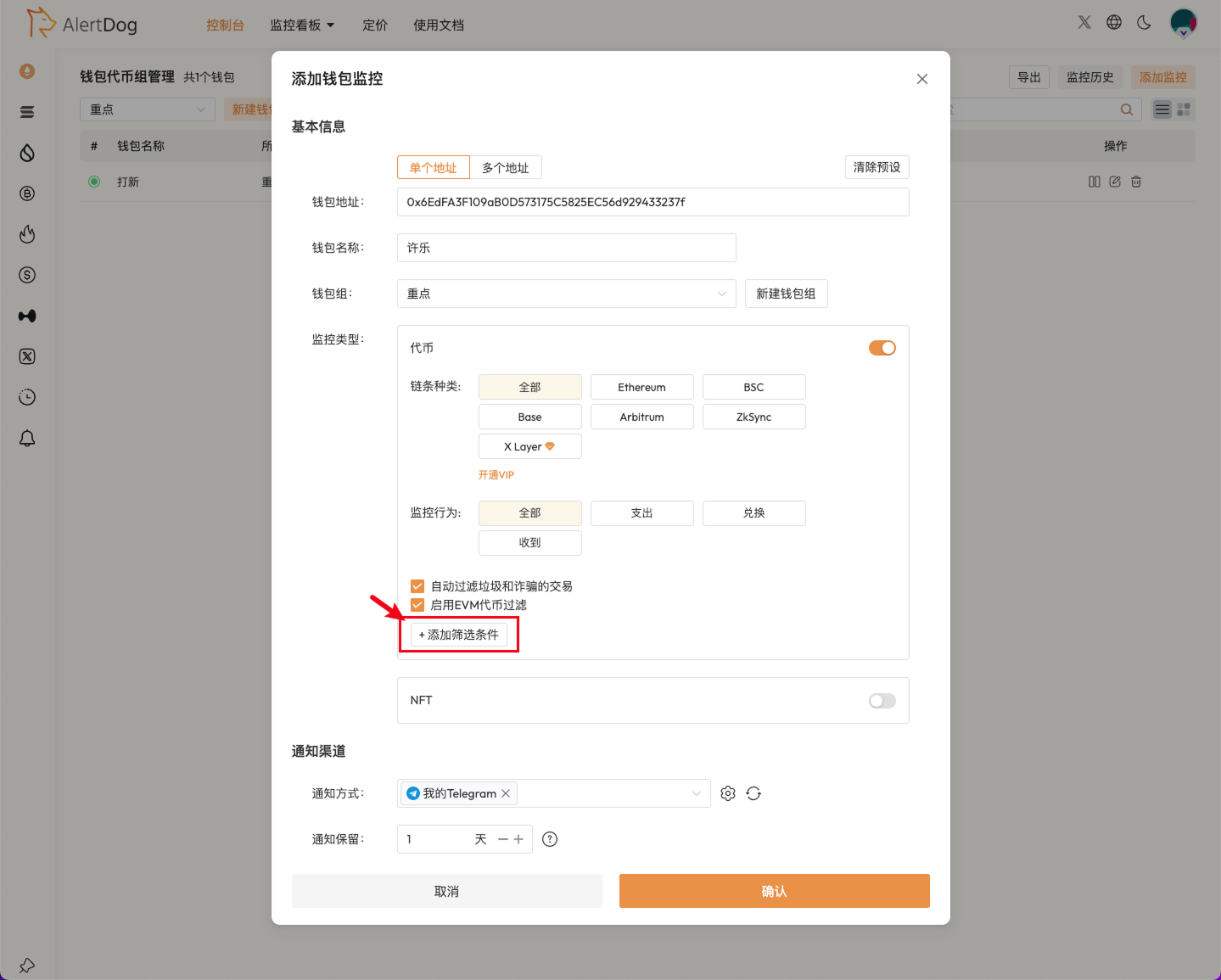
Task: Click the Bitcoin icon in left sidebar
Action: click(26, 193)
